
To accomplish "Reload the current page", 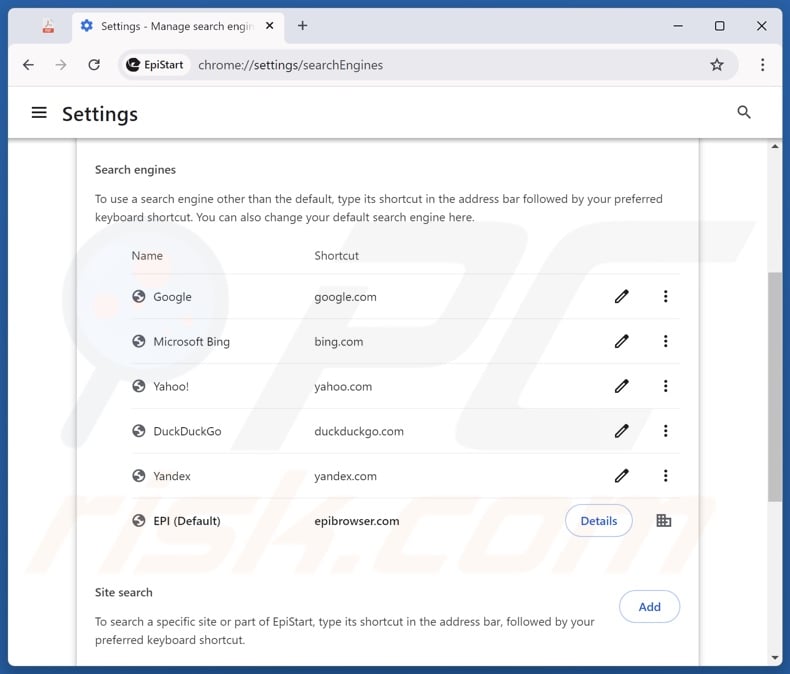I will 94,65.
